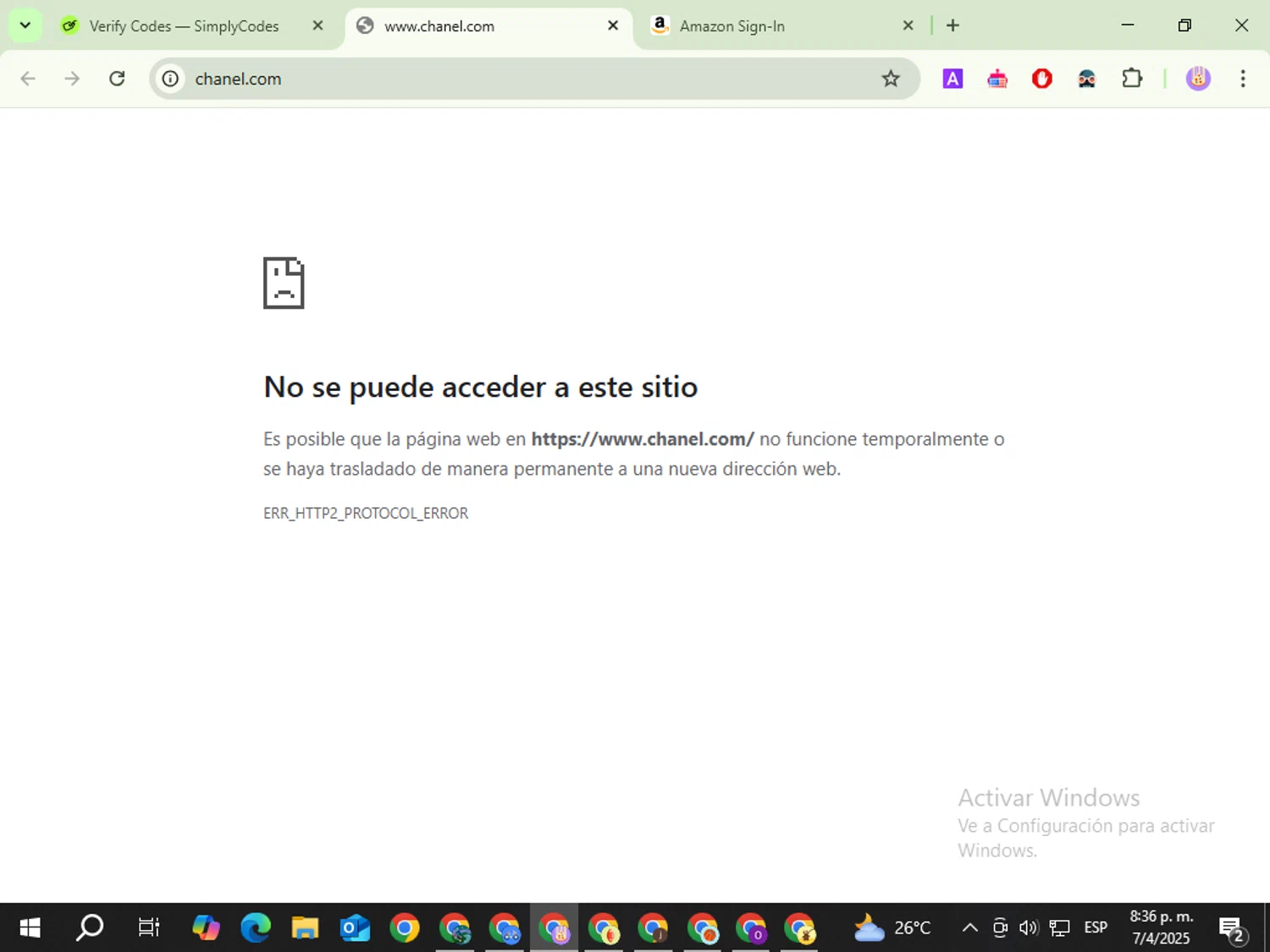
Task: Open the notification center with 2 alerts
Action: pyautogui.click(x=1232, y=928)
